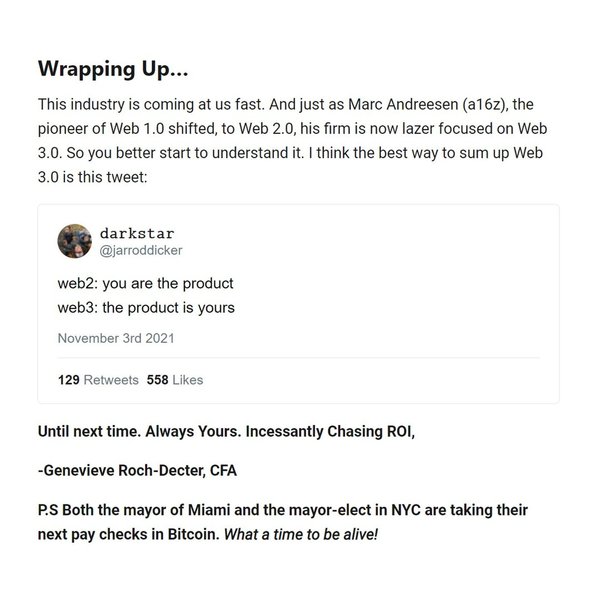Image resolution: width=600 pixels, height=600 pixels.
Task: View the 129 Retweets count
Action: (98, 380)
